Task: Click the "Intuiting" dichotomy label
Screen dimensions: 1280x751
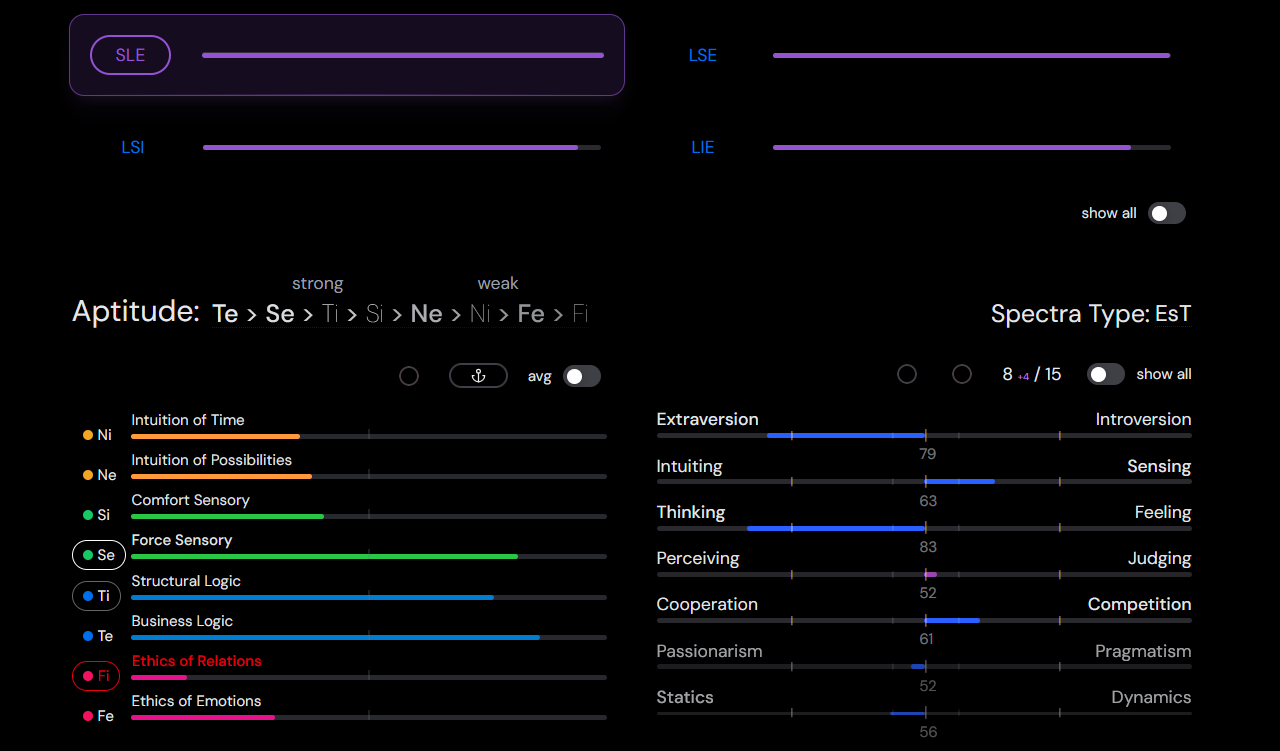Action: click(690, 466)
